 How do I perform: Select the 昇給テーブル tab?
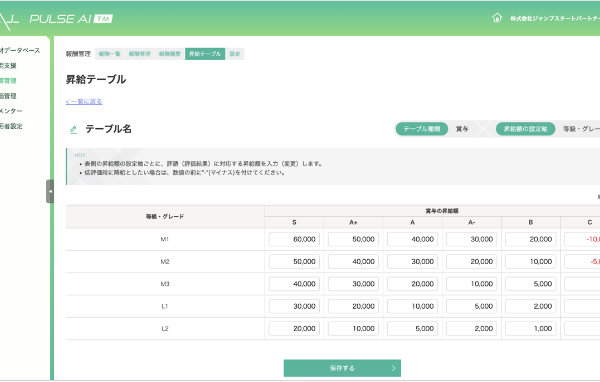pyautogui.click(x=205, y=54)
